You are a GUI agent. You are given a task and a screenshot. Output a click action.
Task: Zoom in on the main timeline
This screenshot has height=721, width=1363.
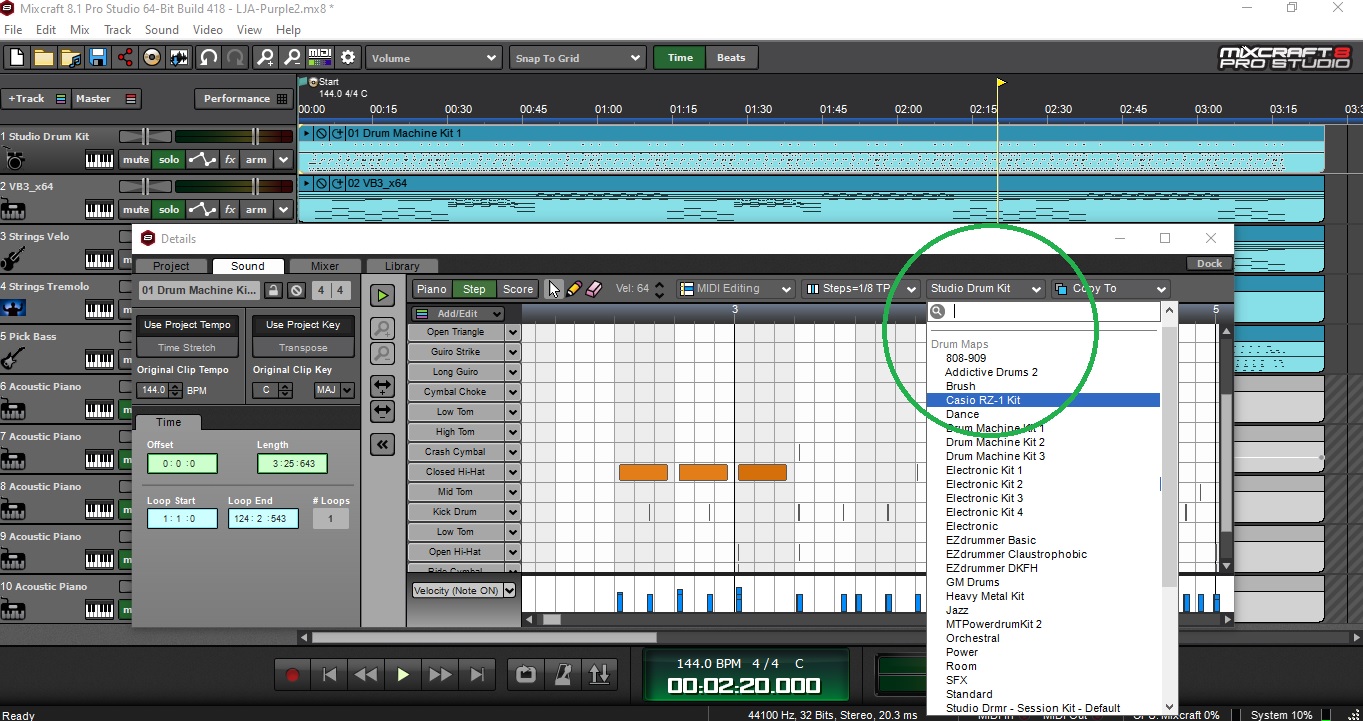pyautogui.click(x=264, y=58)
